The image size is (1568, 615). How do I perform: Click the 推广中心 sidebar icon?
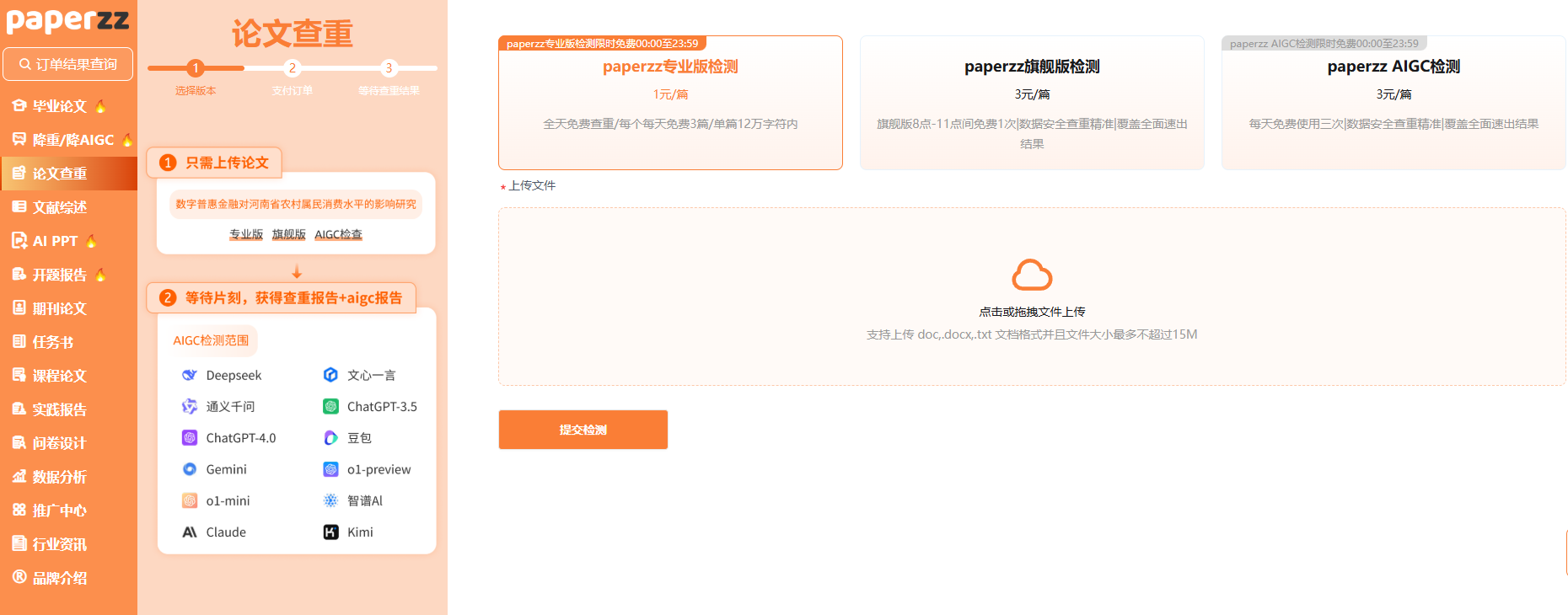coord(19,510)
